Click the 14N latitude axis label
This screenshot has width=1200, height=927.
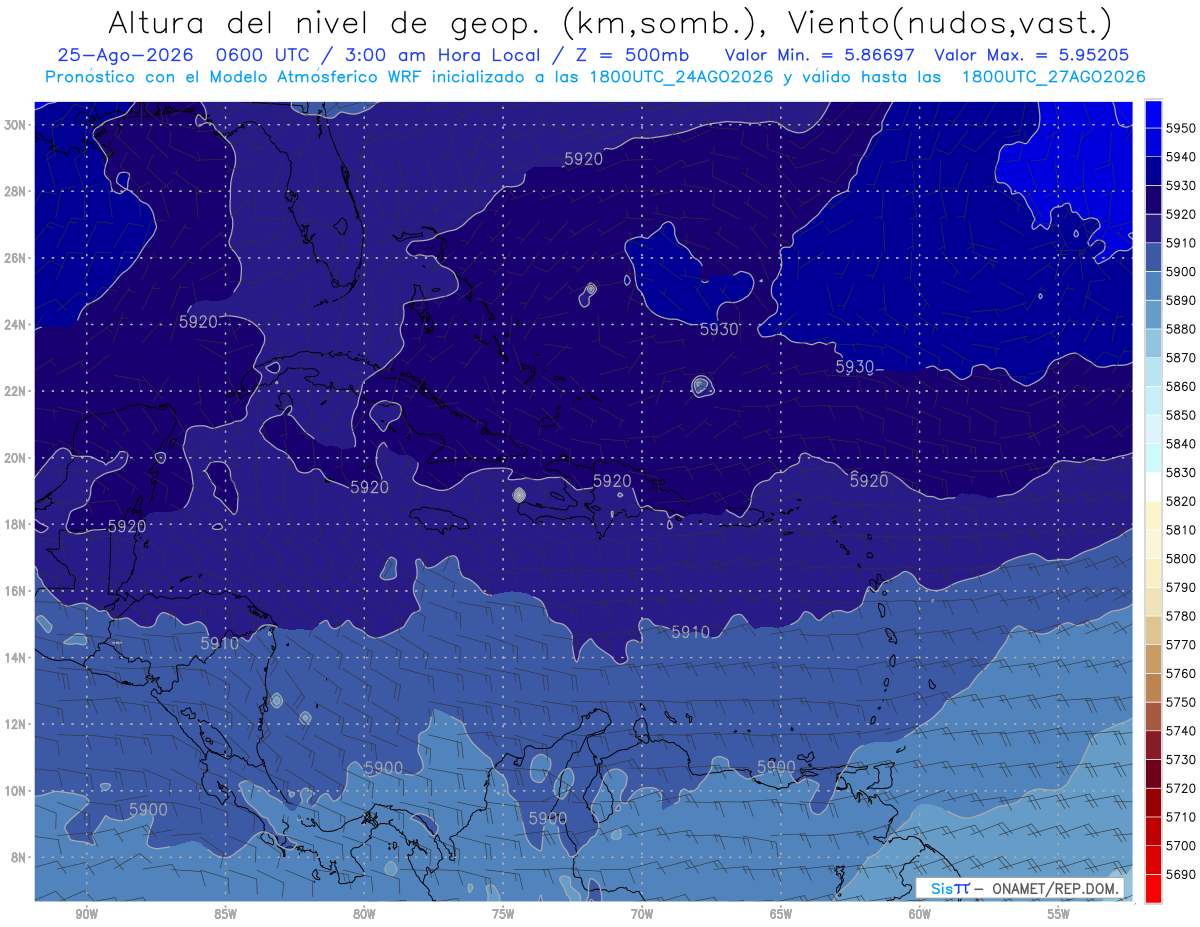(17, 657)
